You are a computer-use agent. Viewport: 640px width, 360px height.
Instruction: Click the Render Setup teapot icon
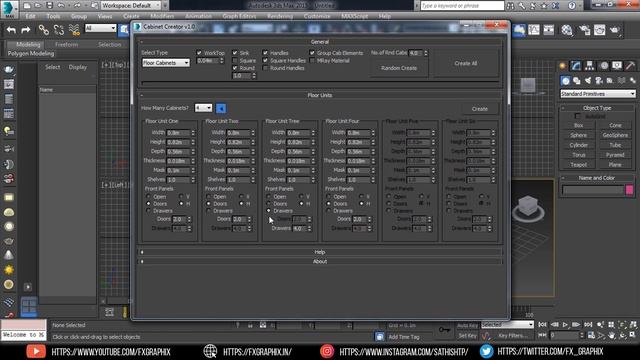[x=584, y=30]
